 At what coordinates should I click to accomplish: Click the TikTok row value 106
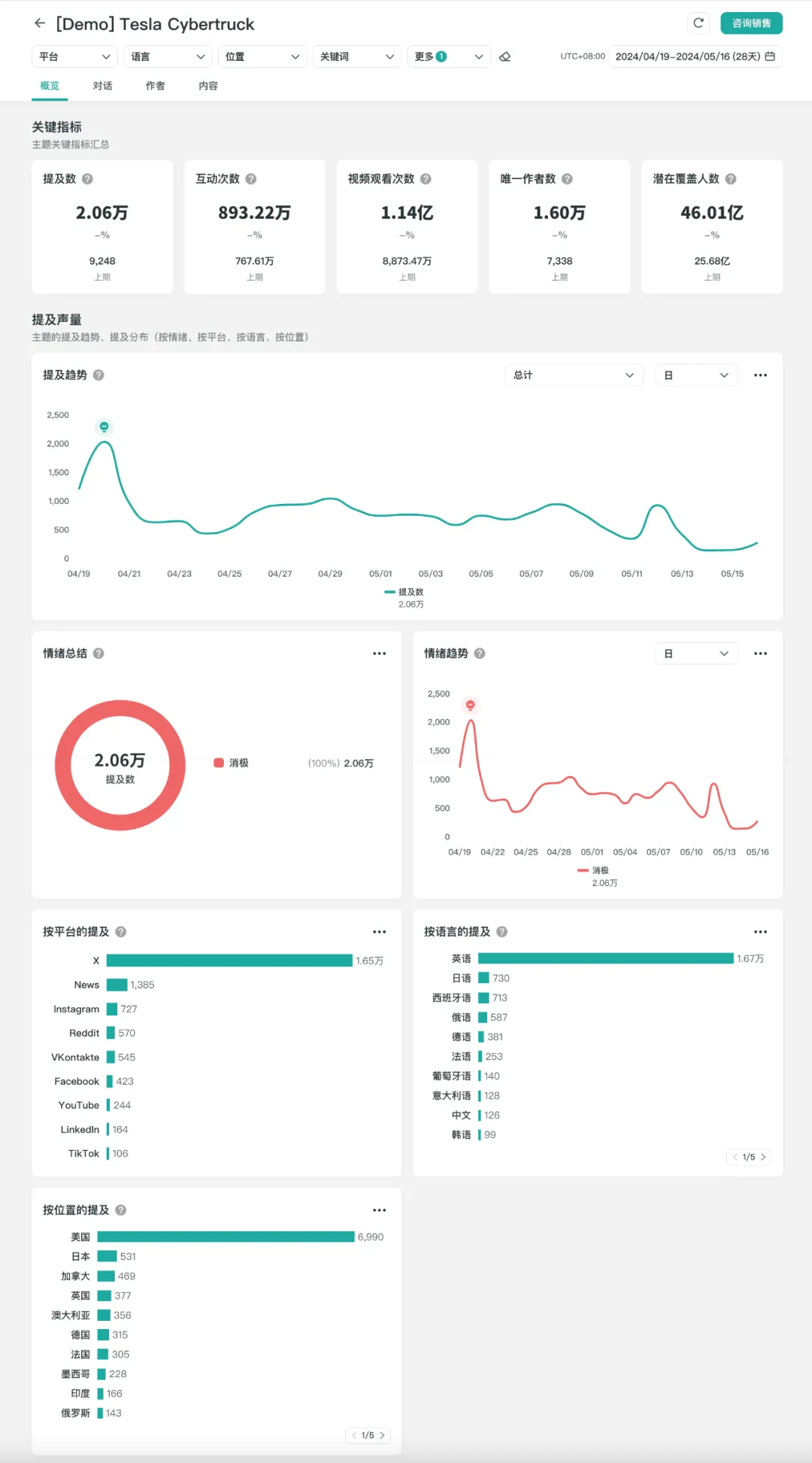[x=120, y=1153]
